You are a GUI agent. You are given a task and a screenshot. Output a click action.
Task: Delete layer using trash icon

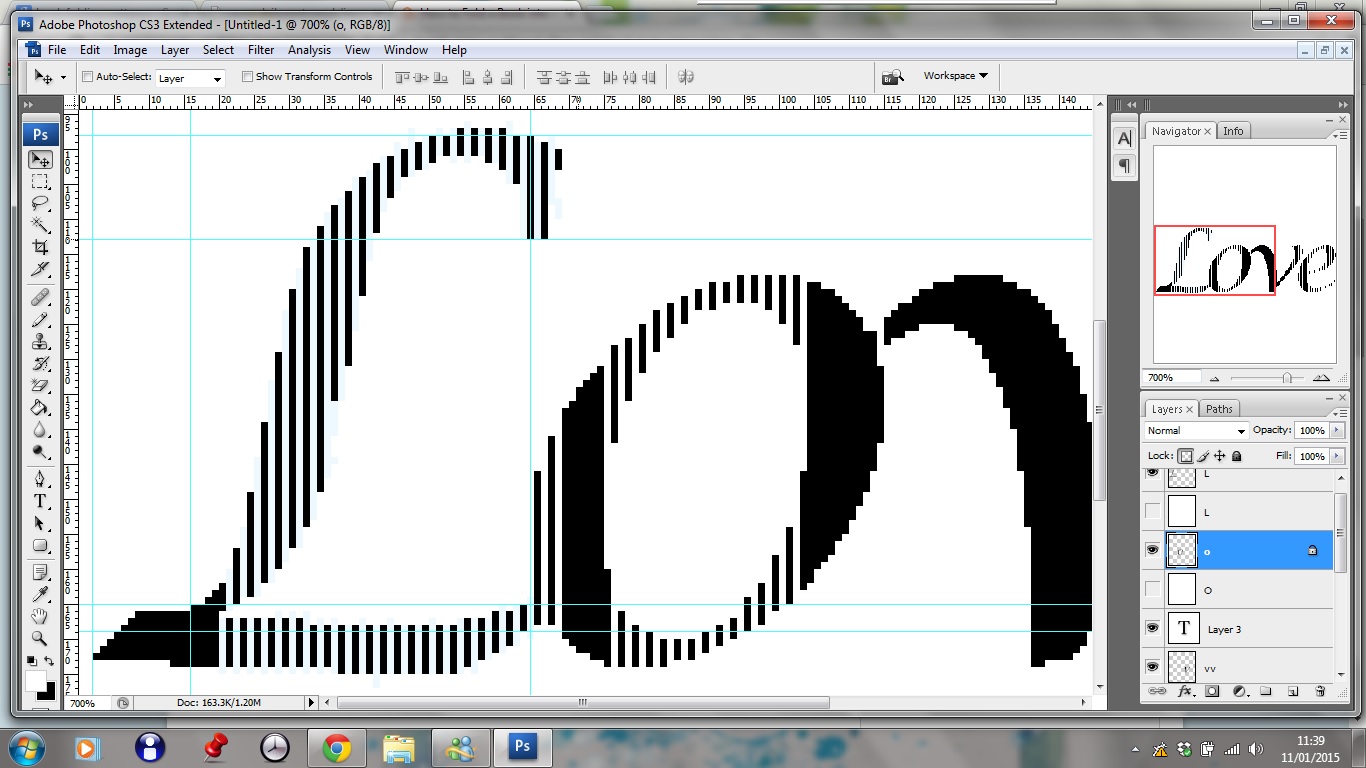pos(1319,691)
